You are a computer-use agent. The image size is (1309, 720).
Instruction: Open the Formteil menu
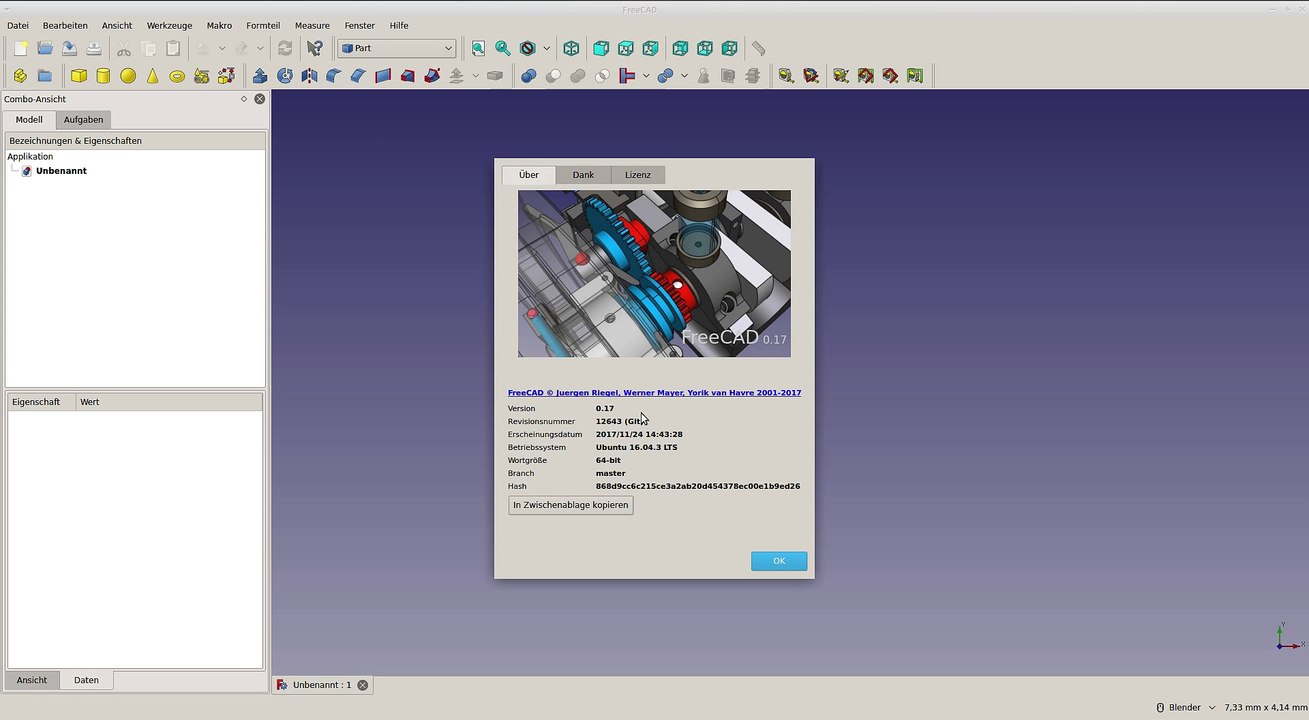coord(263,25)
